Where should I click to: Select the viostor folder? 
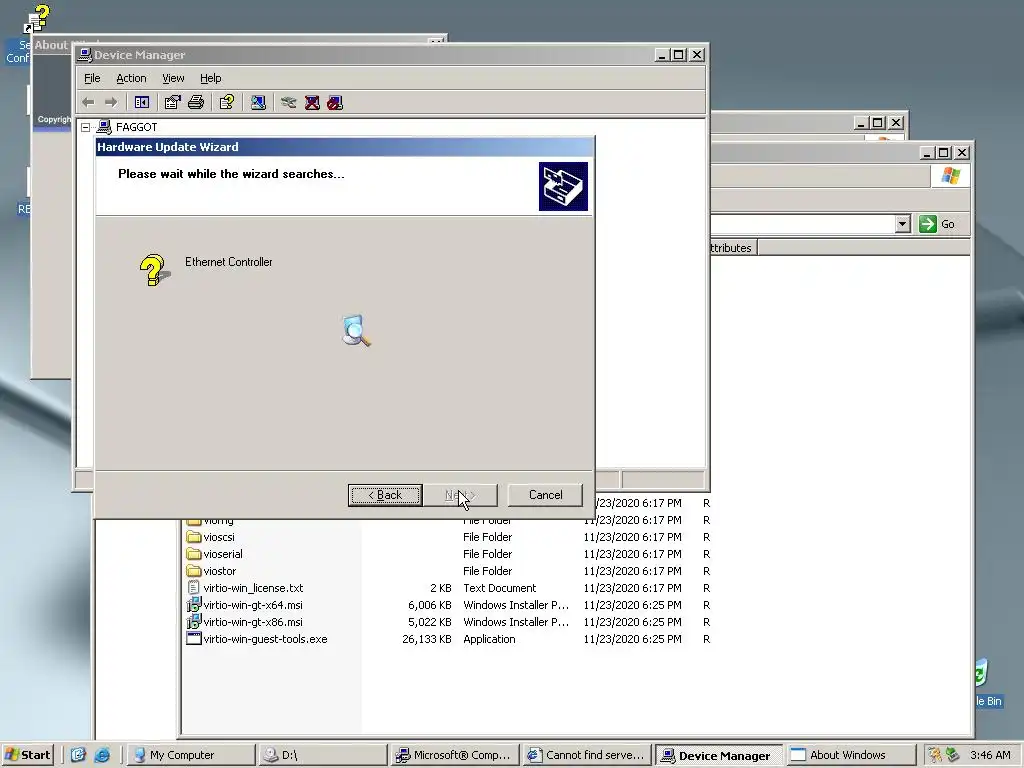click(219, 571)
